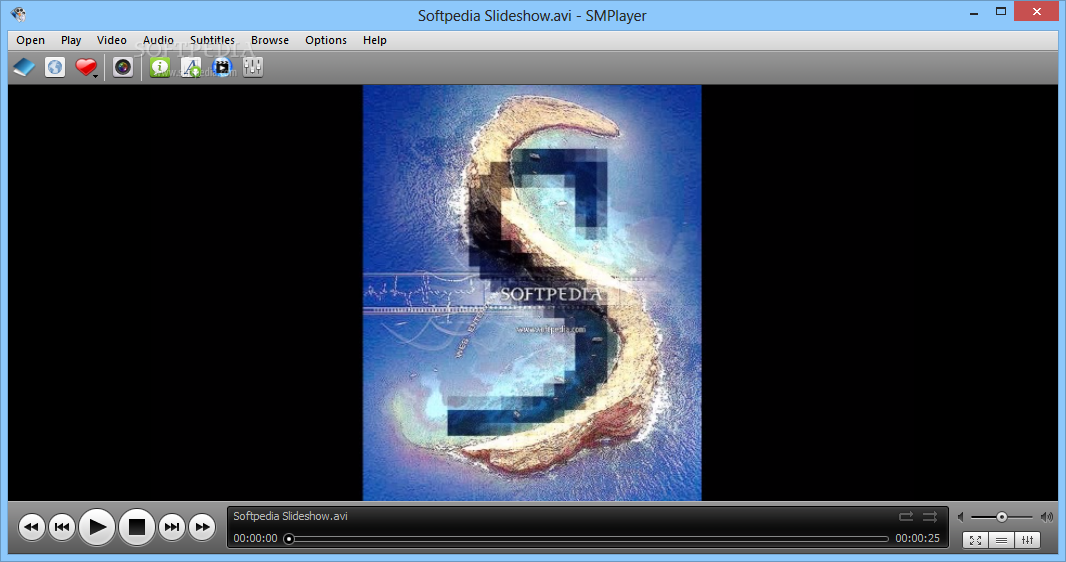Viewport: 1066px width, 562px height.
Task: Open the Open menu
Action: click(x=31, y=40)
